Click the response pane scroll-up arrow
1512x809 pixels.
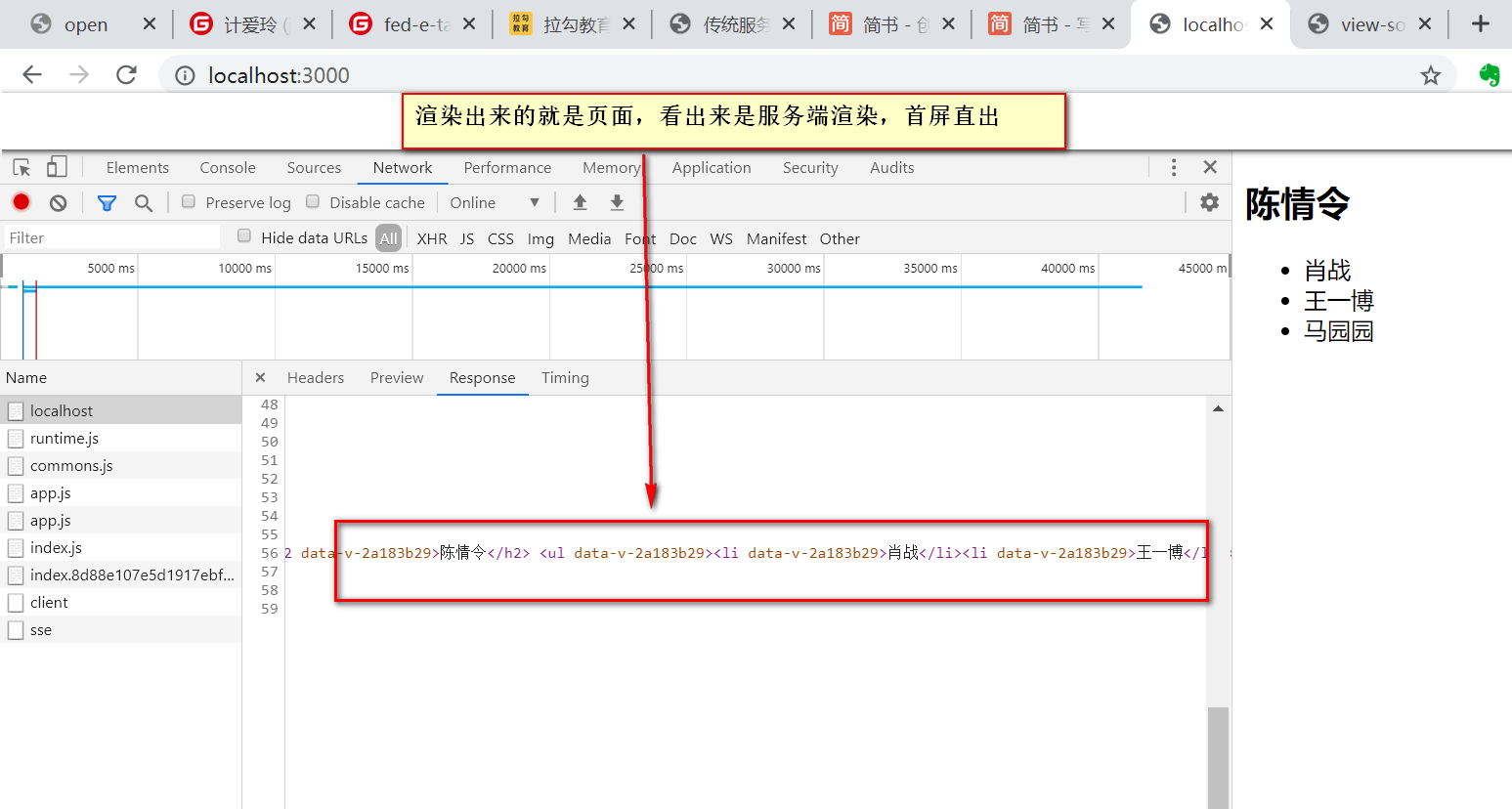click(1218, 408)
